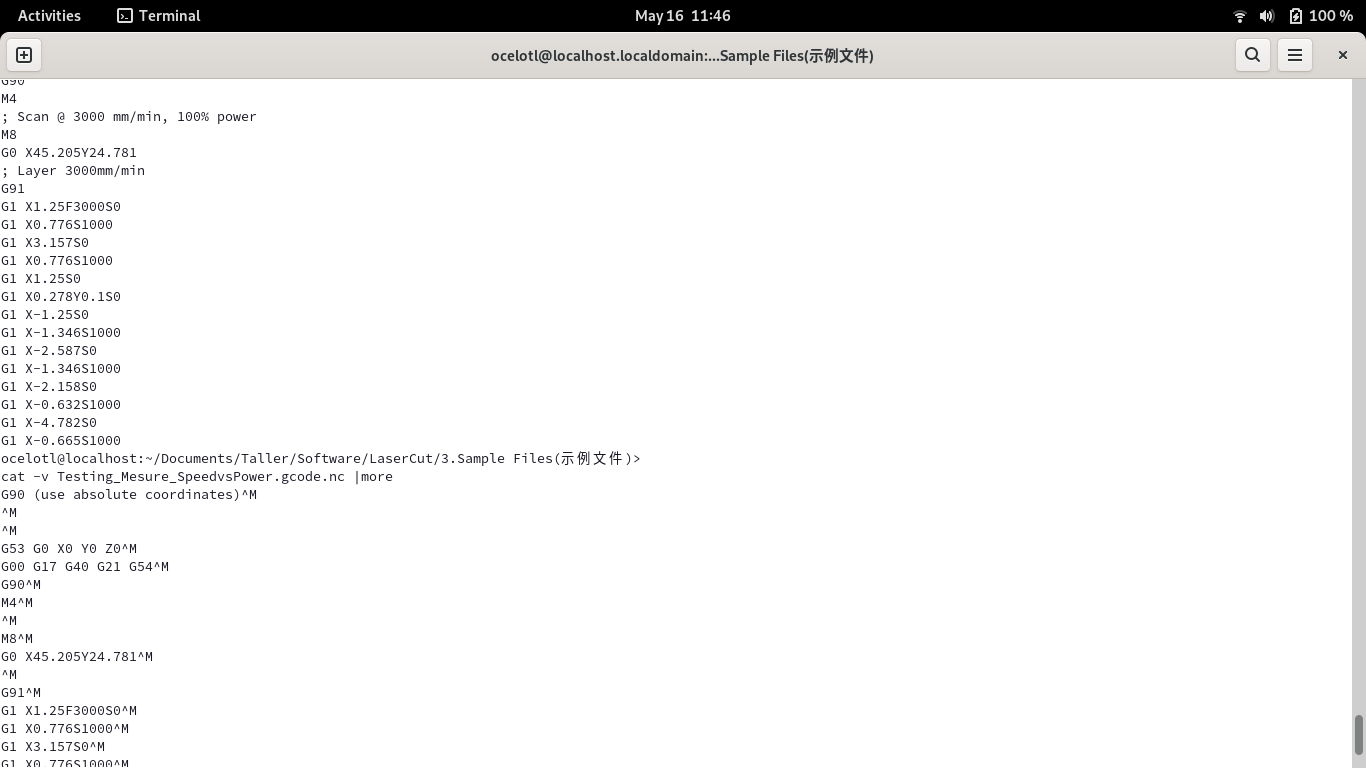The width and height of the screenshot is (1366, 768).
Task: Close the terminal window
Action: coord(1343,55)
